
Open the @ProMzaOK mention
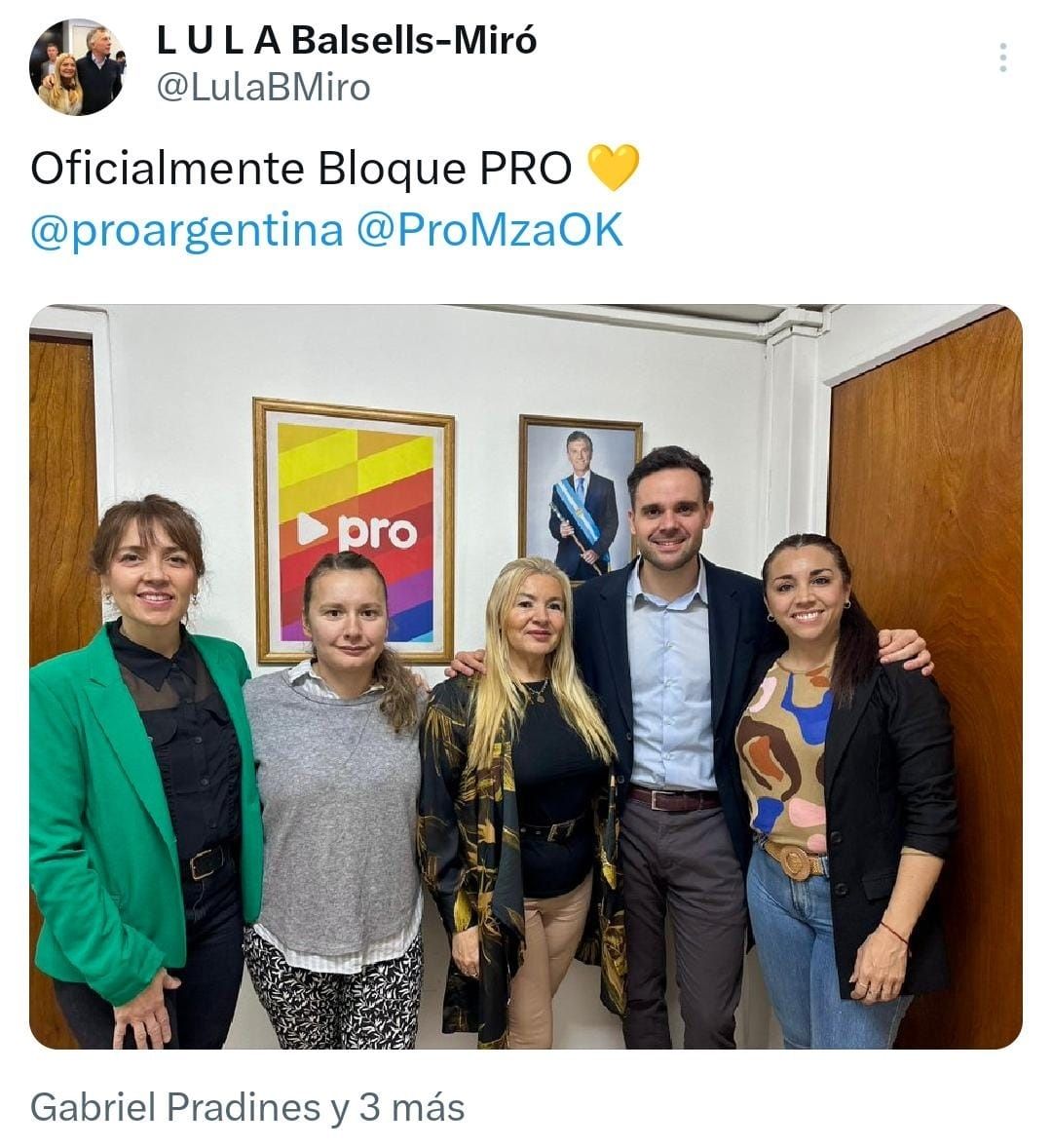pos(489,229)
